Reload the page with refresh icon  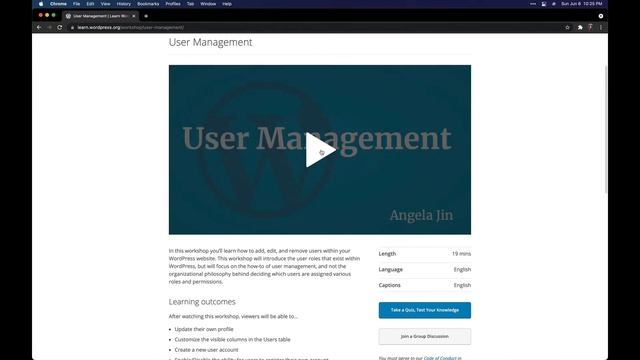(x=60, y=27)
